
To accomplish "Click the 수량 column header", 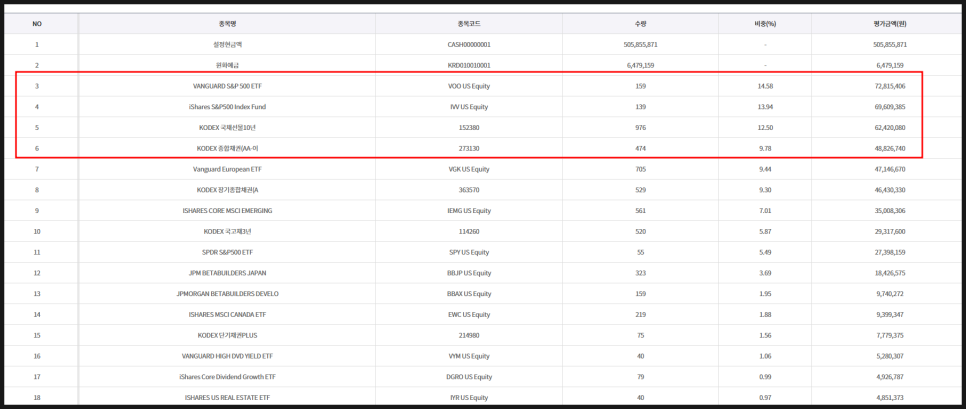I will (641, 24).
